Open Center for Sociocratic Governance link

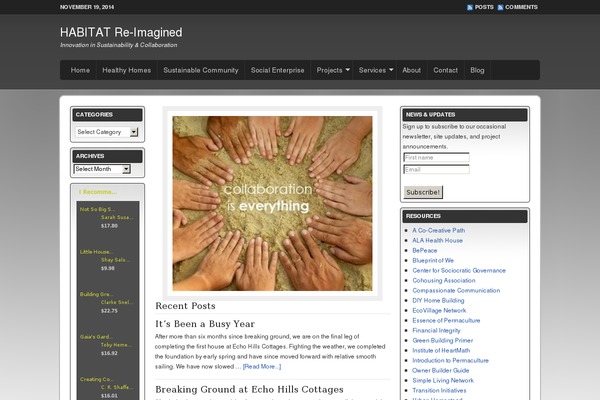coord(459,270)
